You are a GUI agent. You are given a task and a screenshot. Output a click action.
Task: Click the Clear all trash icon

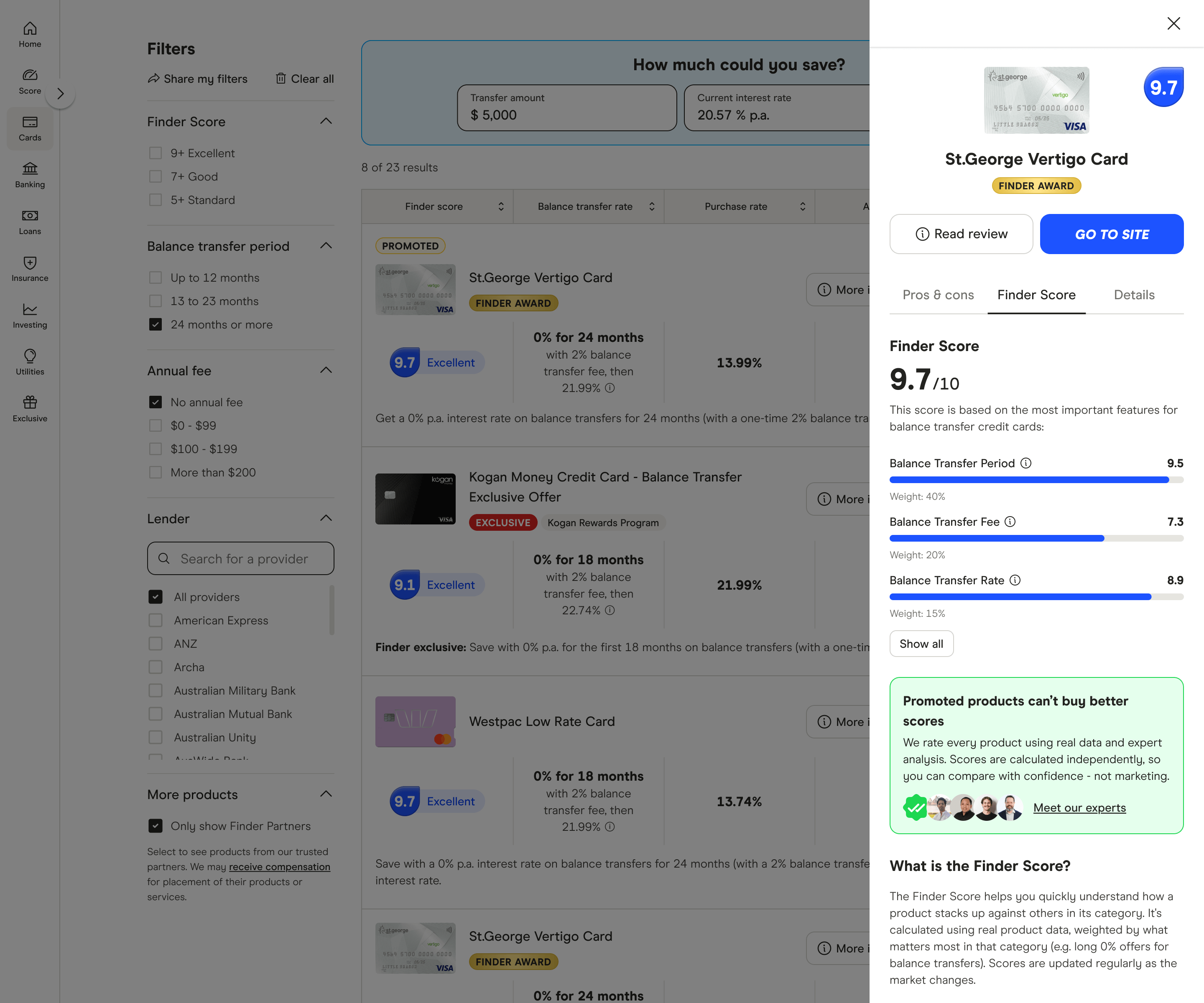[x=281, y=79]
